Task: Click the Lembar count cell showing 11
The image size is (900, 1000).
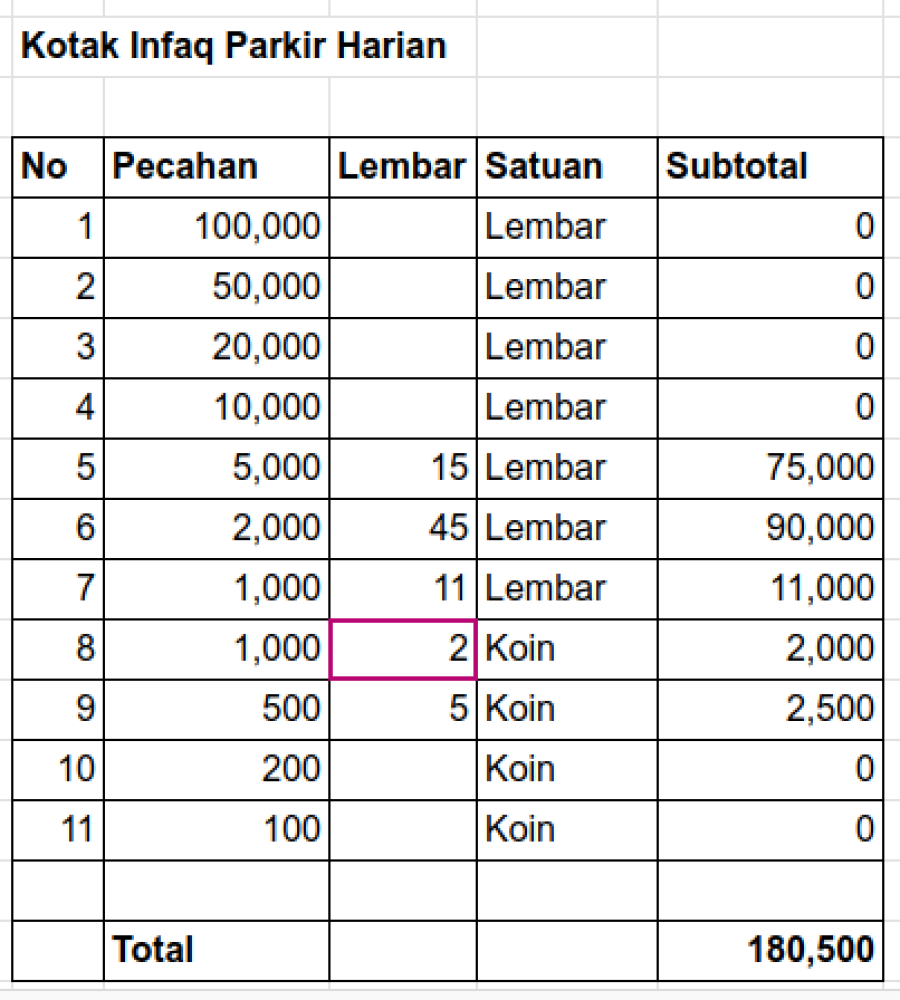Action: point(403,588)
